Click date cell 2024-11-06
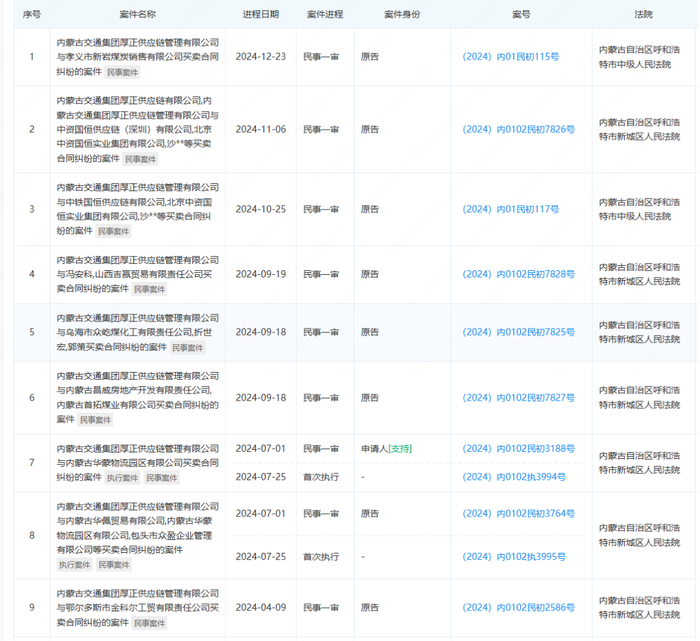The height and width of the screenshot is (641, 700). [x=261, y=129]
